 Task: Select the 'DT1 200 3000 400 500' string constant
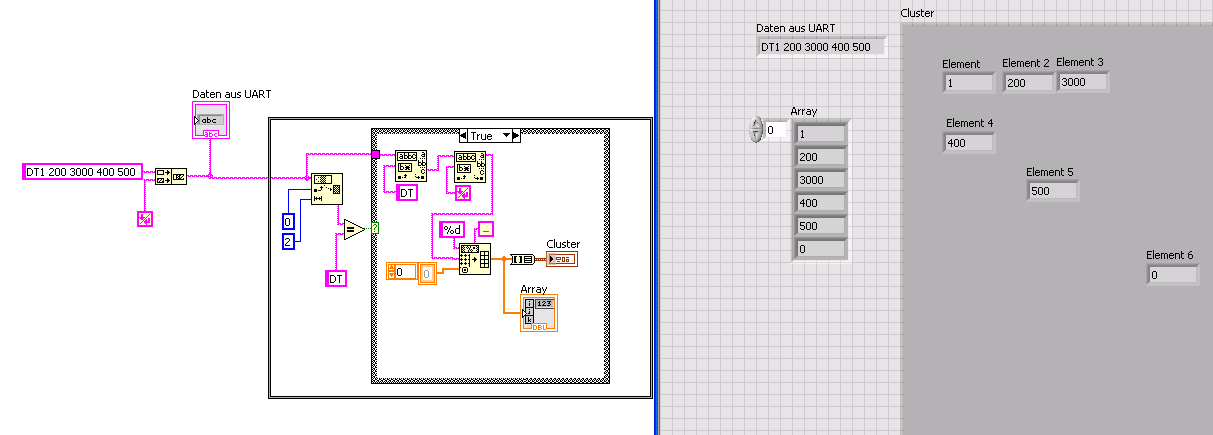click(x=82, y=172)
